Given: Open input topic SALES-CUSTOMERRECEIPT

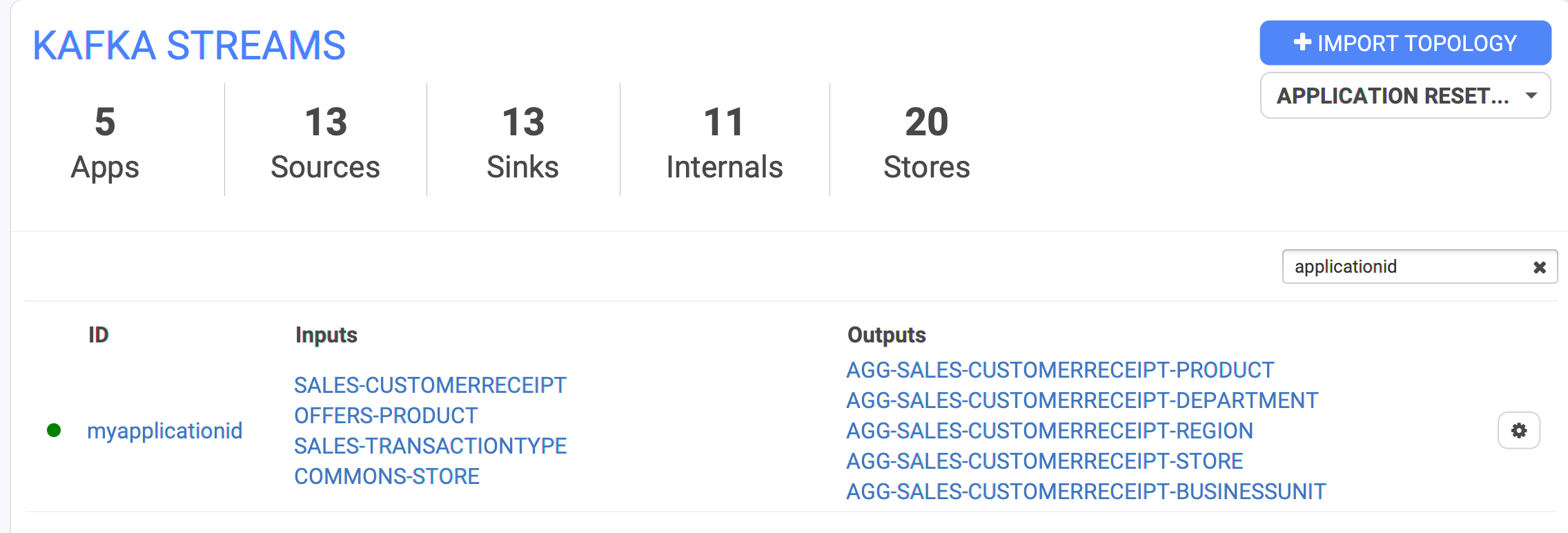Looking at the screenshot, I should pos(430,385).
